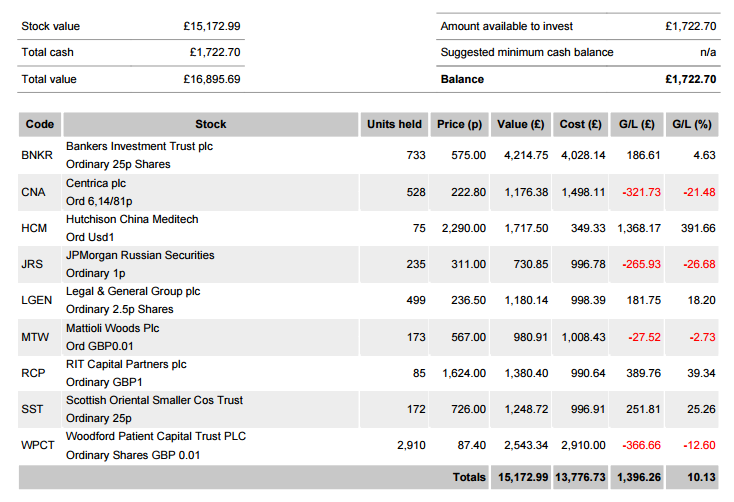Click Hutchison China Meditech stock name
Image resolution: width=734 pixels, height=502 pixels.
[132, 219]
